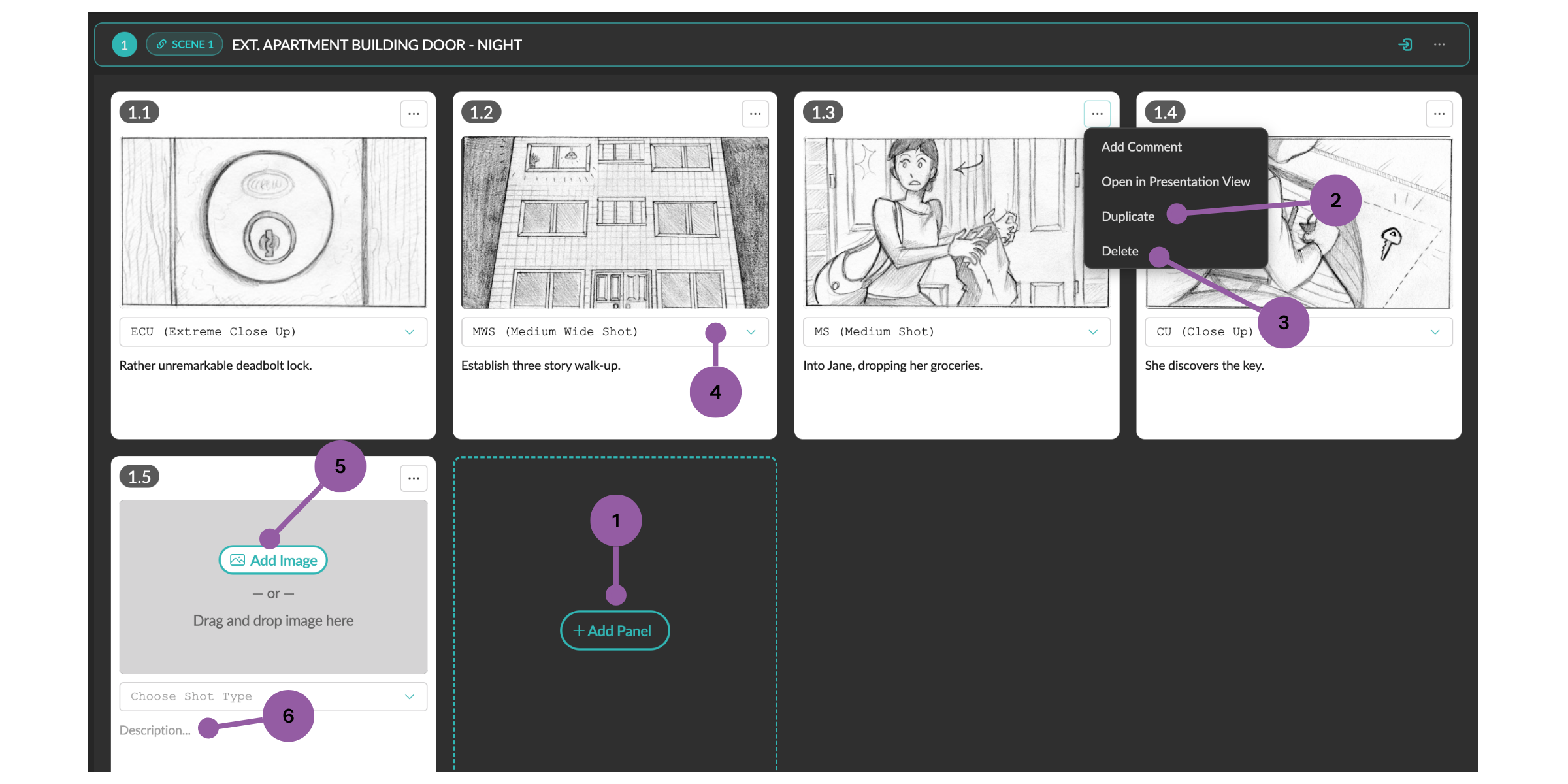
Task: Open the panel 1.2 options menu
Action: (x=755, y=114)
